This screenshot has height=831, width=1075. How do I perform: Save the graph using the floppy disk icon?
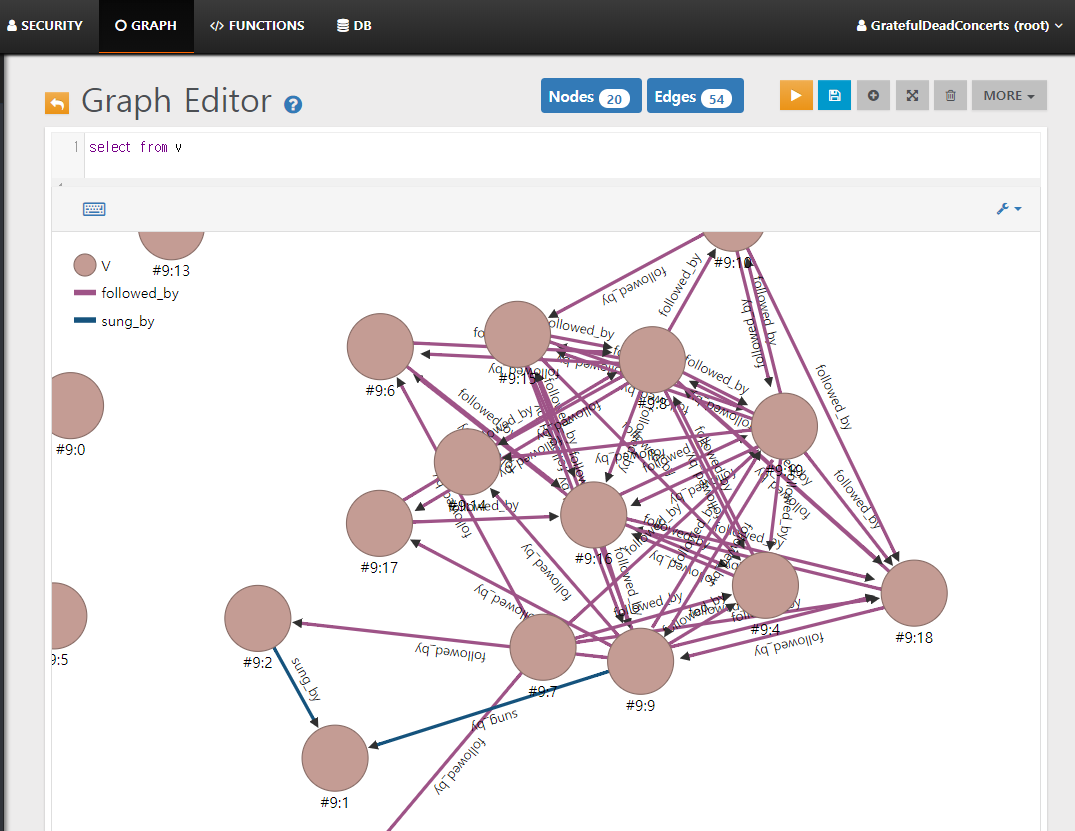834,95
